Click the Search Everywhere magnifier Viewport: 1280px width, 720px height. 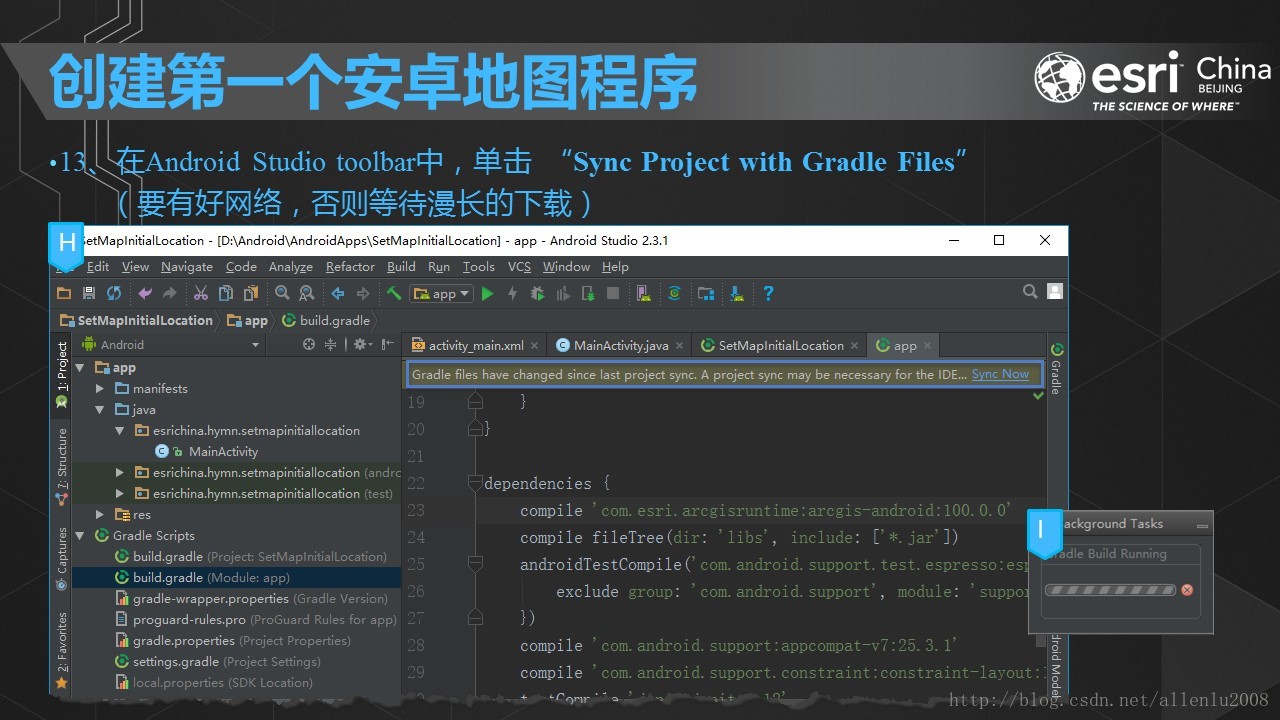coord(1030,292)
